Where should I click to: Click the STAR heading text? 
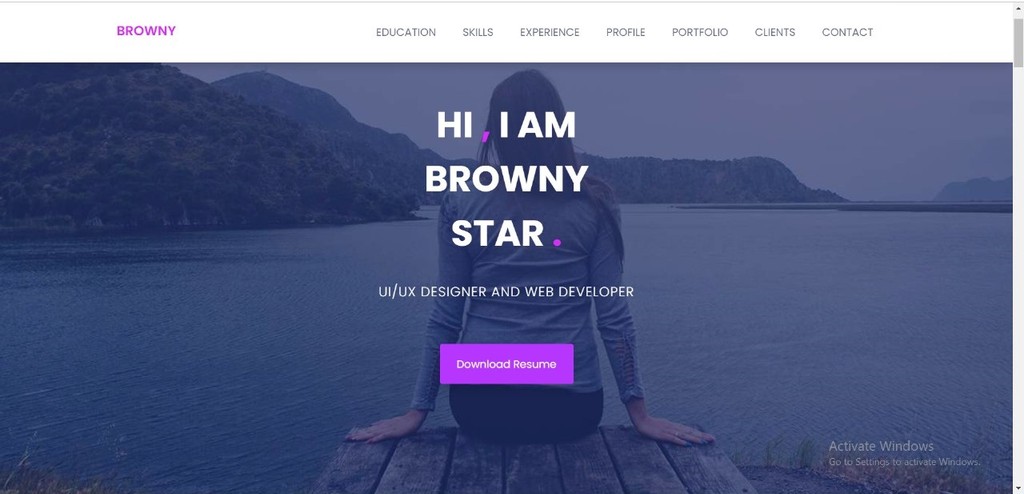click(498, 233)
